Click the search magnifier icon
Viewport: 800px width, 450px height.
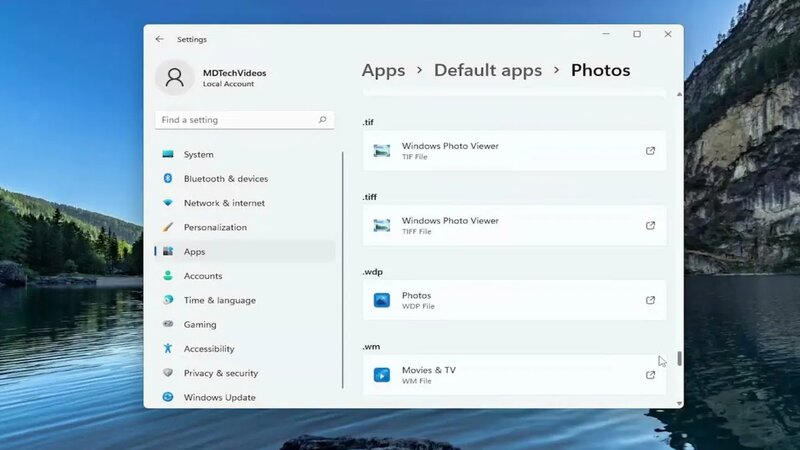point(322,119)
